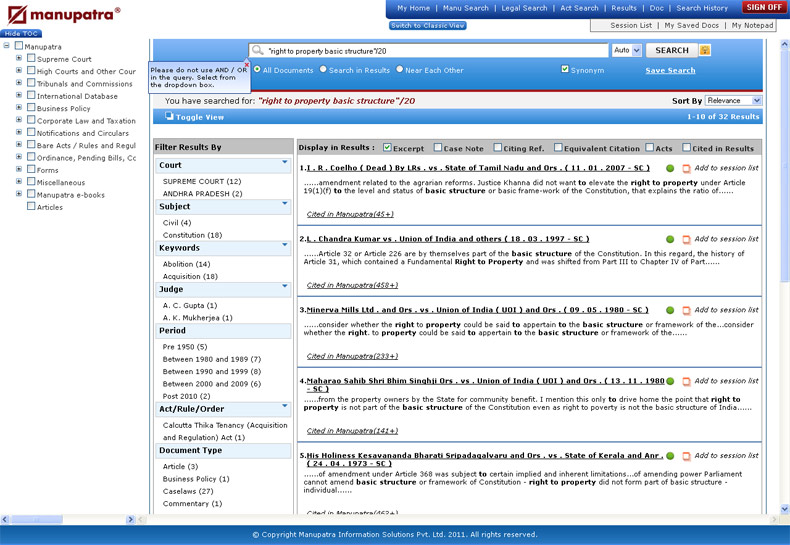
Task: Click the magnifier icon in search box
Action: click(257, 50)
